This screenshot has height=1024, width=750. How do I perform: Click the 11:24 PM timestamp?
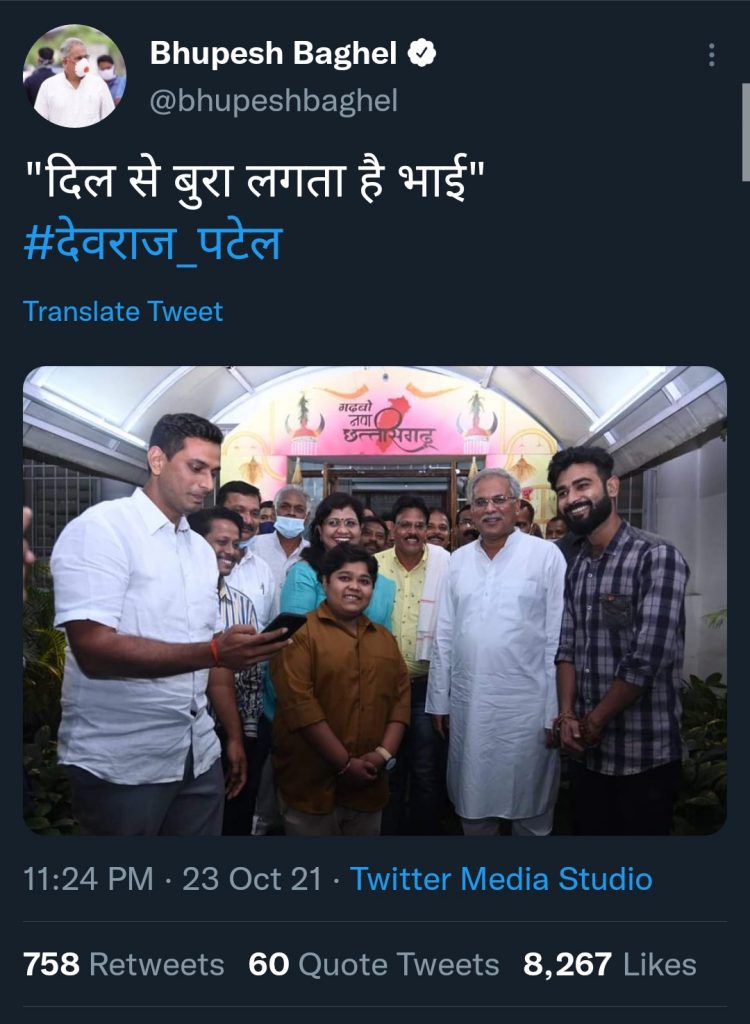pyautogui.click(x=88, y=880)
